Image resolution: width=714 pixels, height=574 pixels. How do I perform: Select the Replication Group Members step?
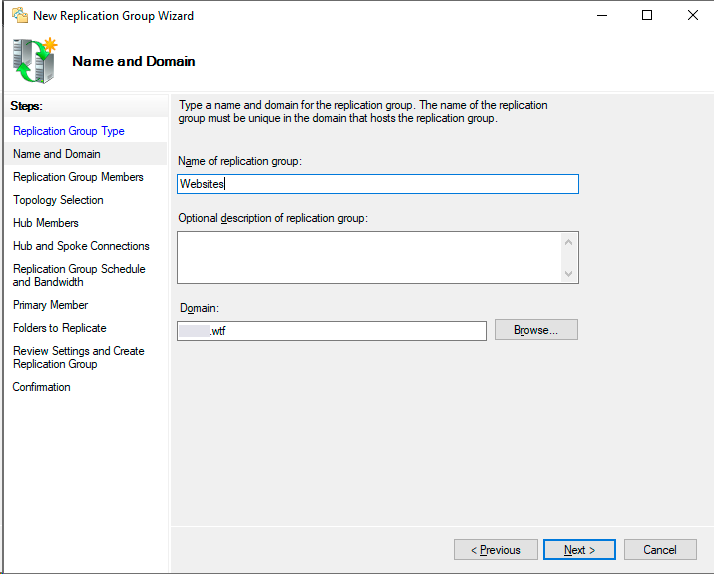pos(78,177)
